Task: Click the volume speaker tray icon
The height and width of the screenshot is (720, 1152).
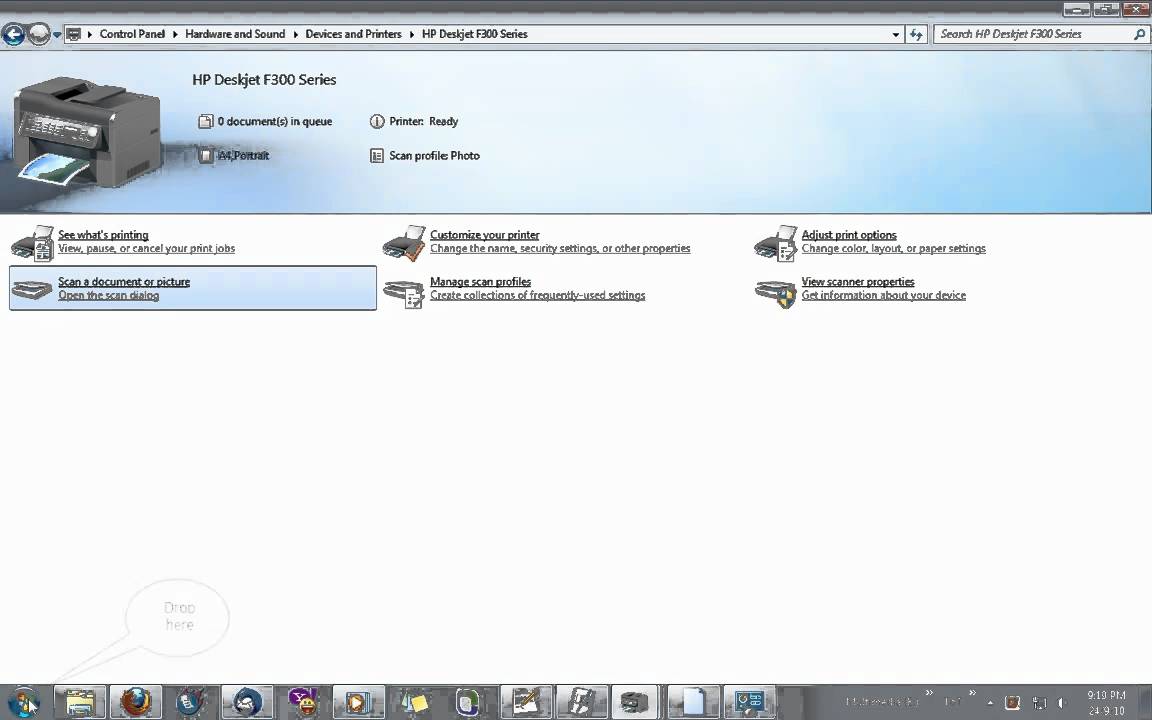Action: [x=1062, y=703]
